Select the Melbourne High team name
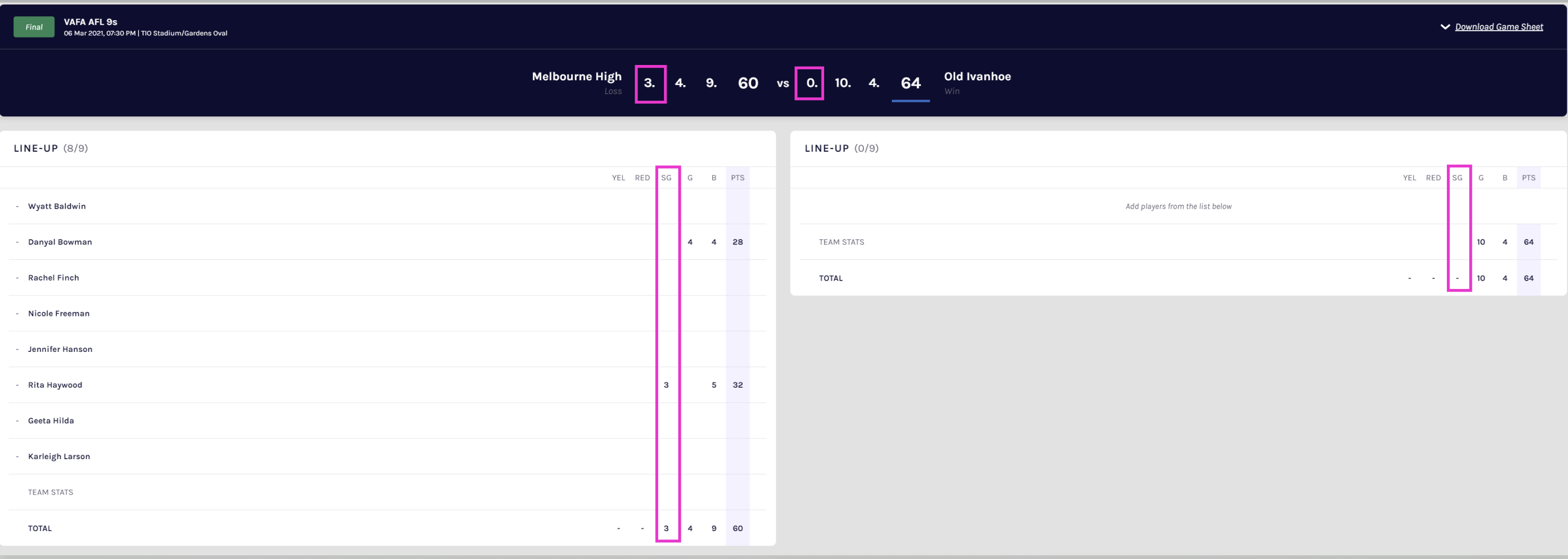The height and width of the screenshot is (559, 1568). [x=576, y=77]
